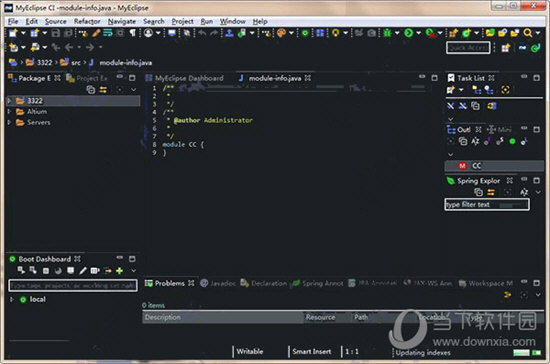Open dropdown arrow beside user account icon

158,33
